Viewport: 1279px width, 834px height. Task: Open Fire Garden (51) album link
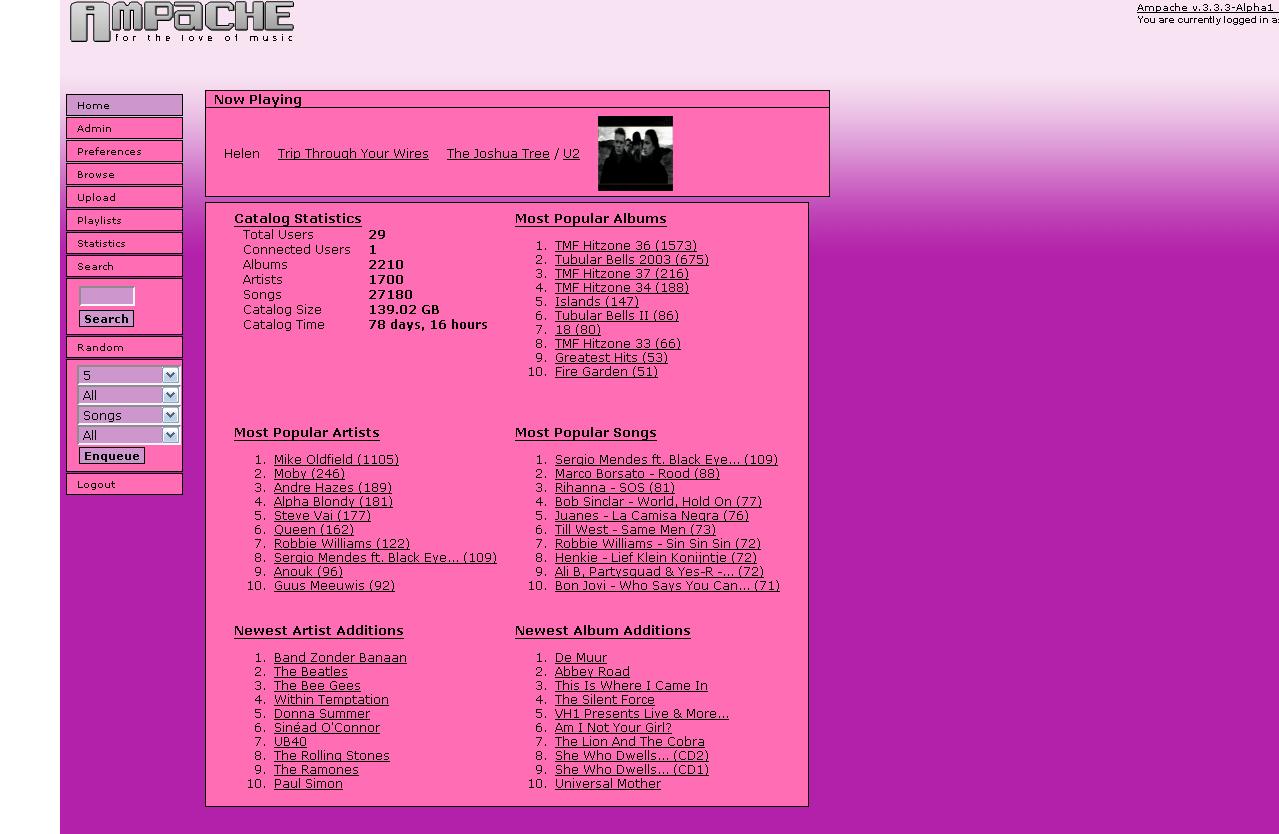point(606,372)
